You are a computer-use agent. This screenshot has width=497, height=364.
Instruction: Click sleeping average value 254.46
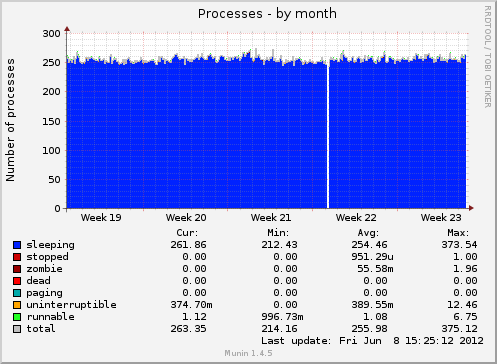(369, 245)
